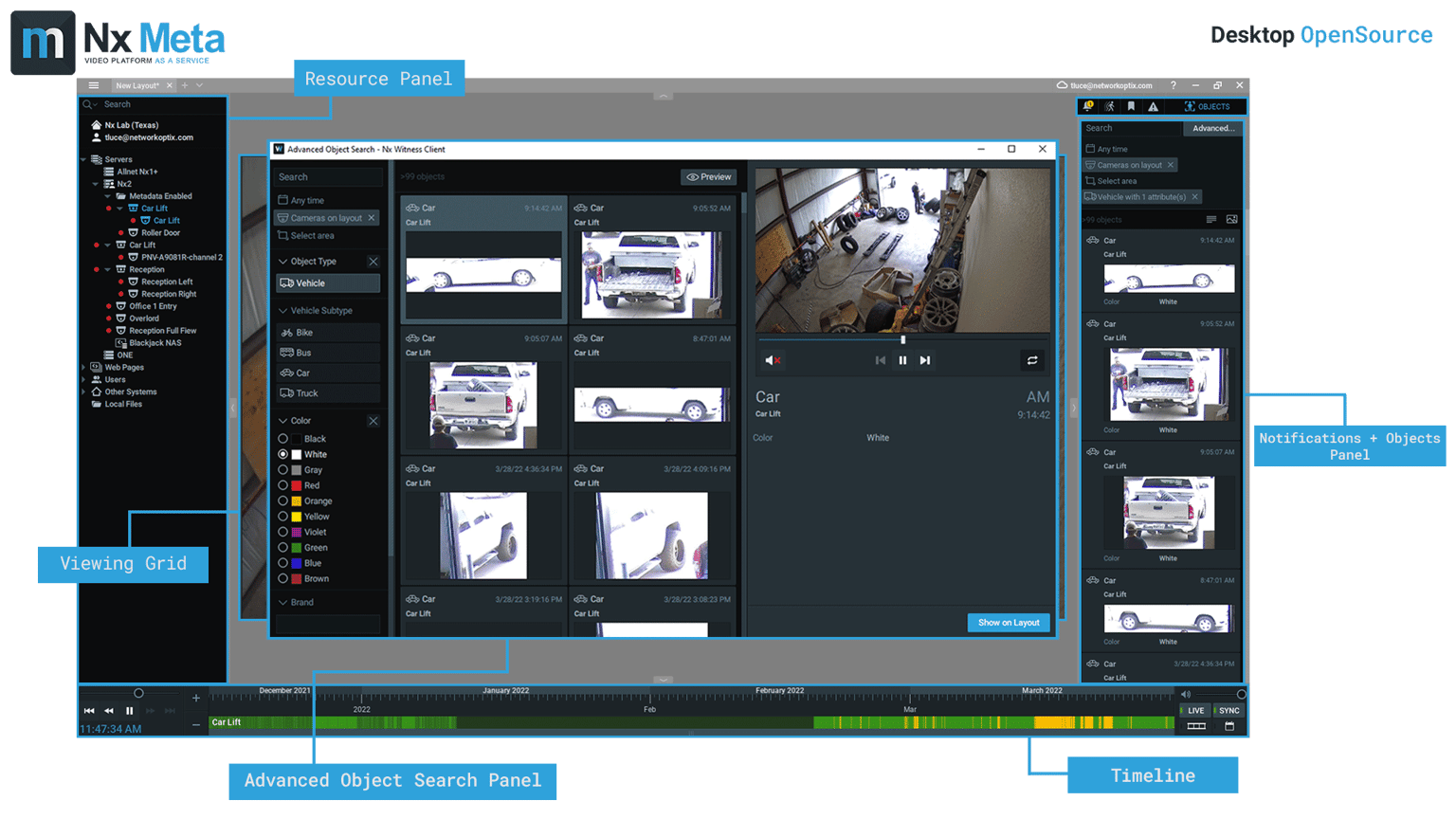The image size is (1456, 819).
Task: Unmute audio in the preview player
Action: (773, 360)
